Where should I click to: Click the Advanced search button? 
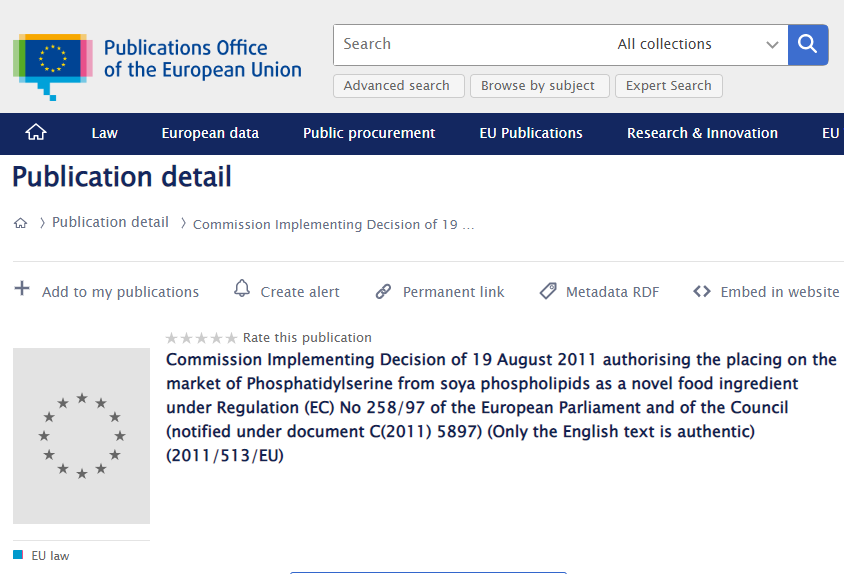pyautogui.click(x=398, y=86)
